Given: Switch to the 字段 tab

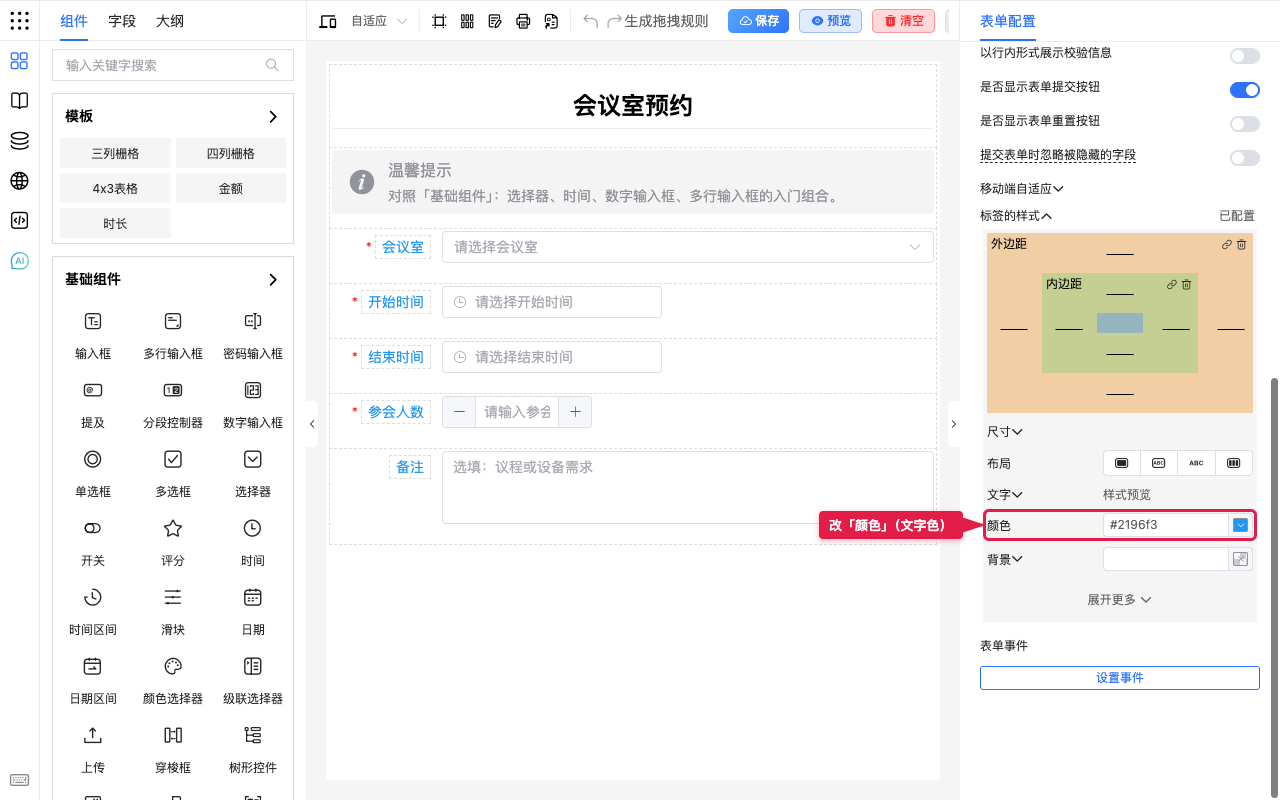Looking at the screenshot, I should pos(122,21).
